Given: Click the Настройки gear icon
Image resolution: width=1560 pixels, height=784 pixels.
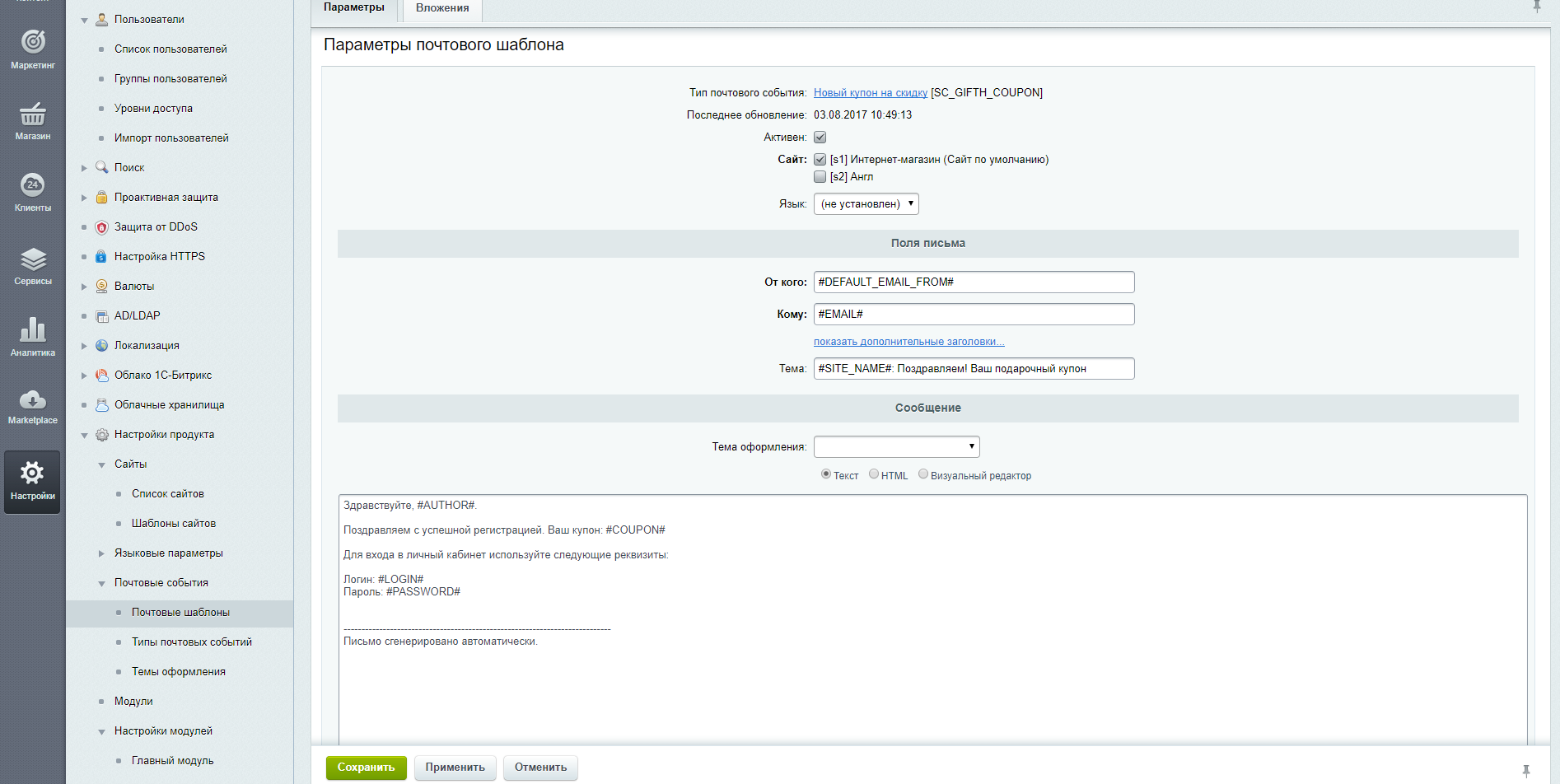Looking at the screenshot, I should 33,474.
